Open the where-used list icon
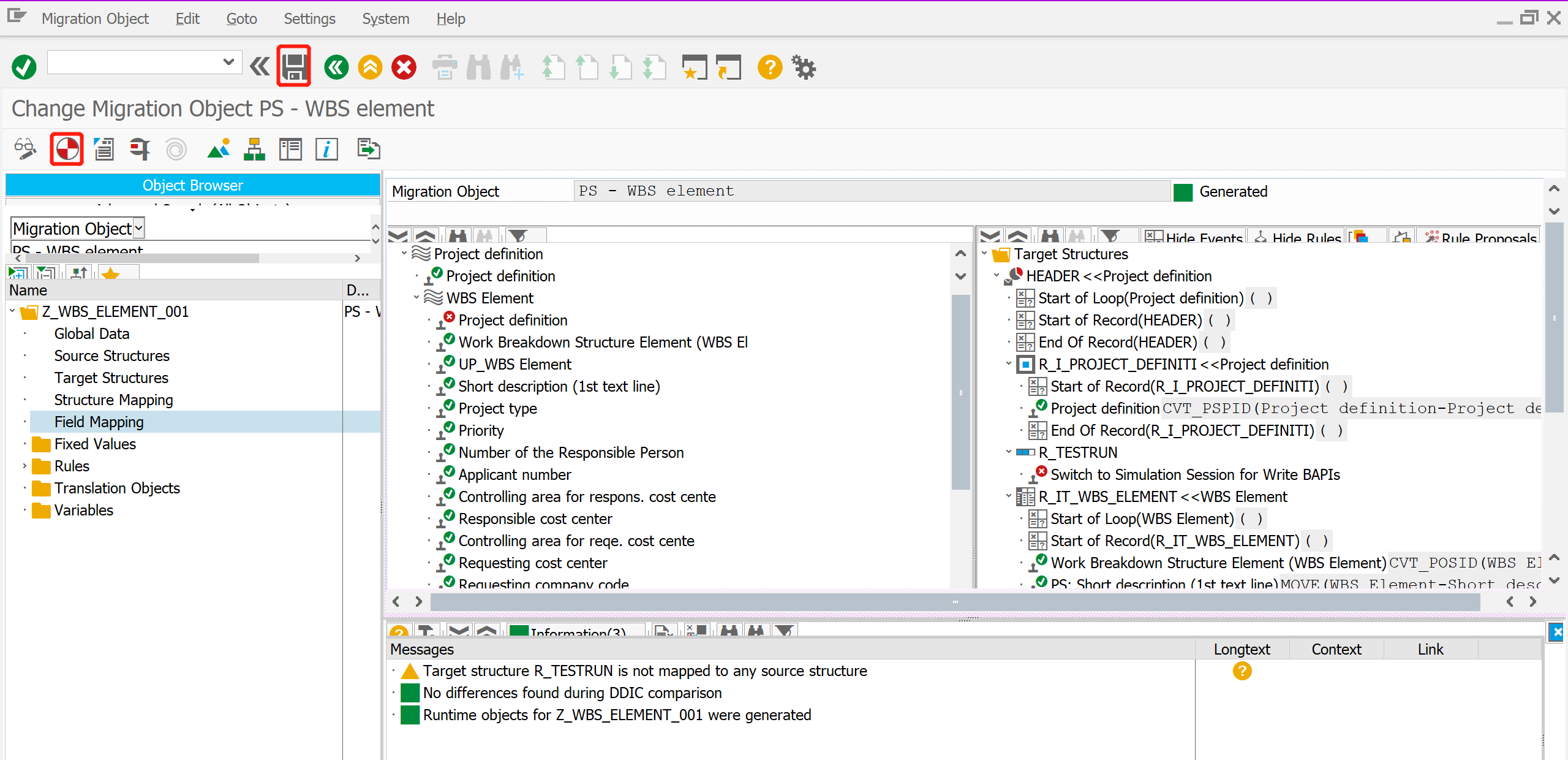Image resolution: width=1568 pixels, height=760 pixels. (x=139, y=148)
